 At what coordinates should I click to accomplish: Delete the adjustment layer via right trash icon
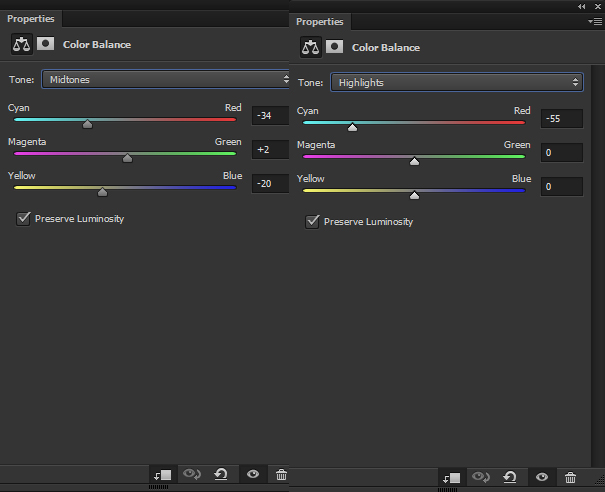click(x=570, y=478)
